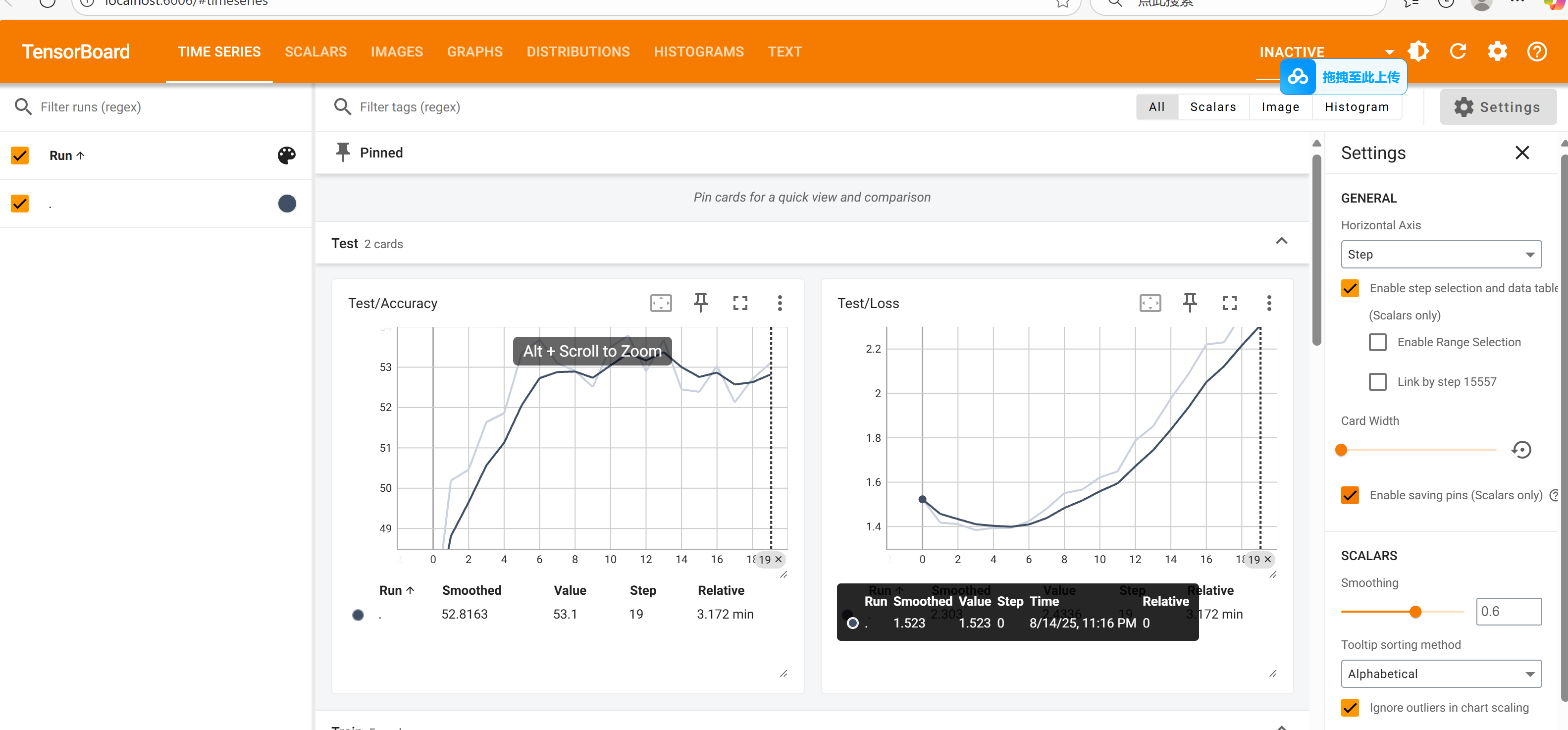The width and height of the screenshot is (1568, 730).
Task: Open the TIME SERIES tab
Action: coord(219,52)
